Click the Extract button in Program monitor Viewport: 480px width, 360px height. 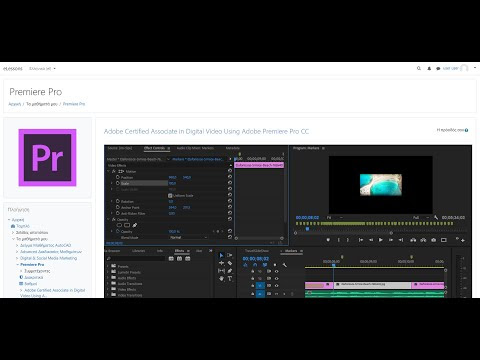(423, 240)
